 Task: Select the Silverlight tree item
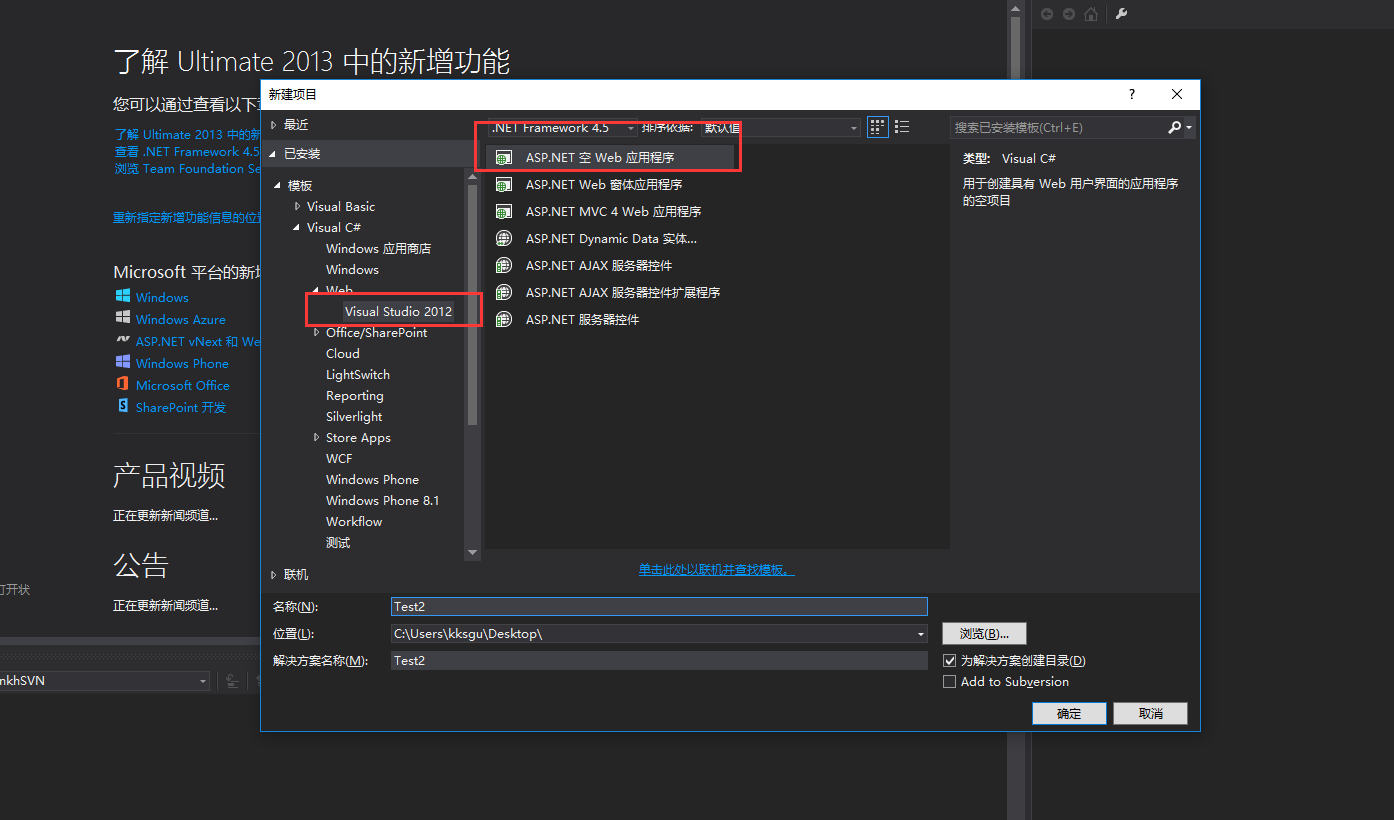354,417
